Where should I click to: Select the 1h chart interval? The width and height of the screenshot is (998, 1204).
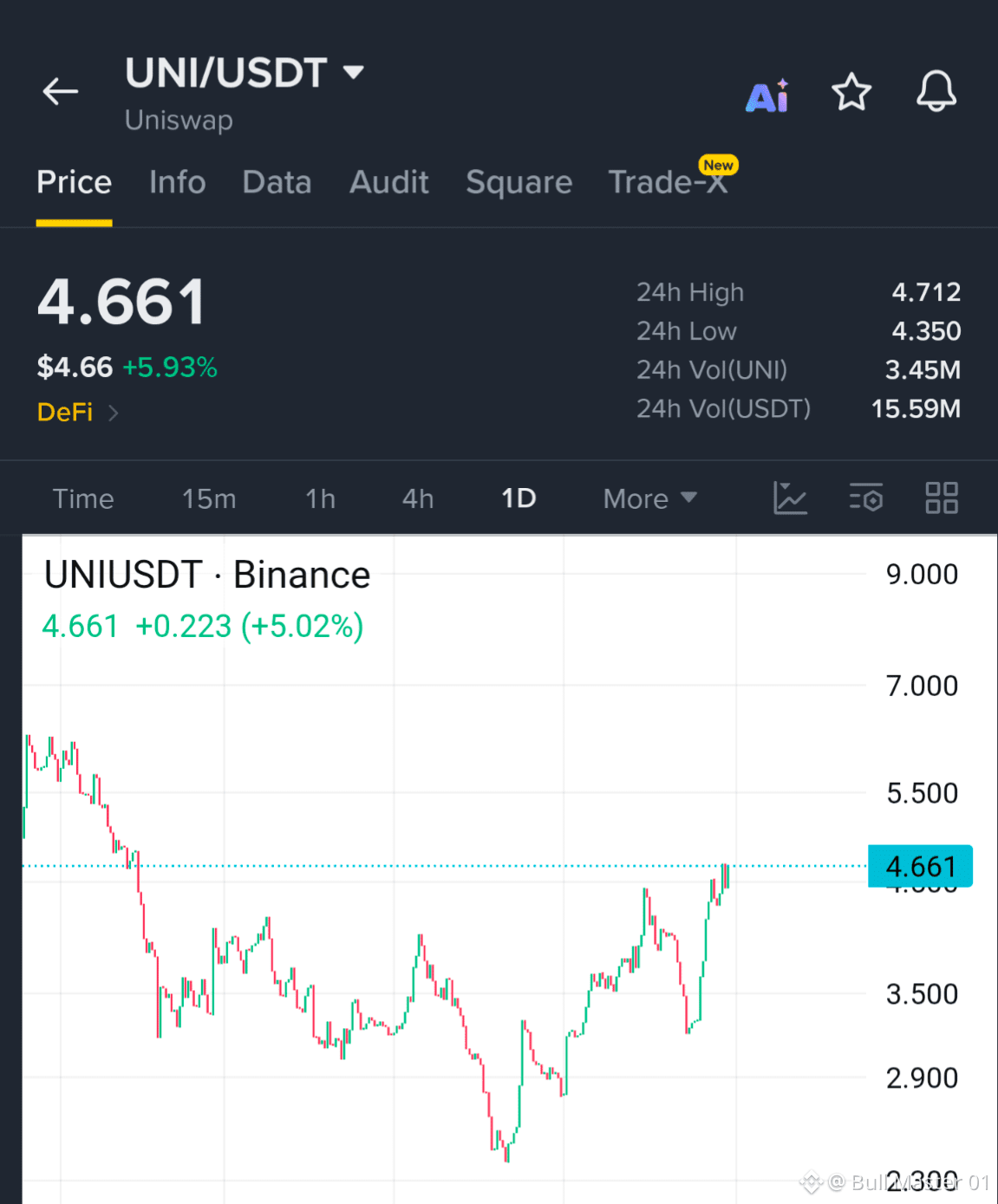(320, 498)
